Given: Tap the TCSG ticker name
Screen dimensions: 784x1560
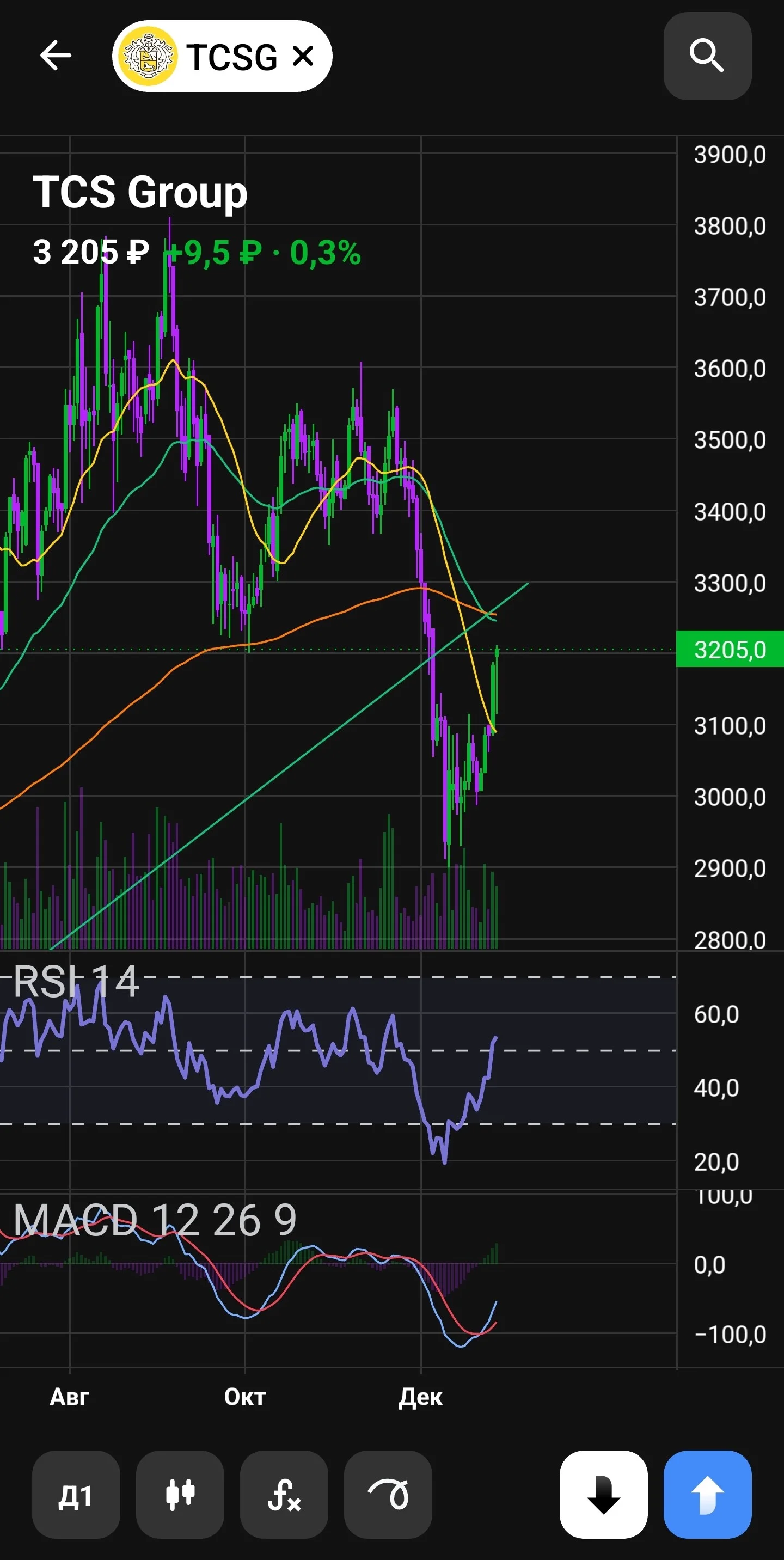Looking at the screenshot, I should point(231,57).
